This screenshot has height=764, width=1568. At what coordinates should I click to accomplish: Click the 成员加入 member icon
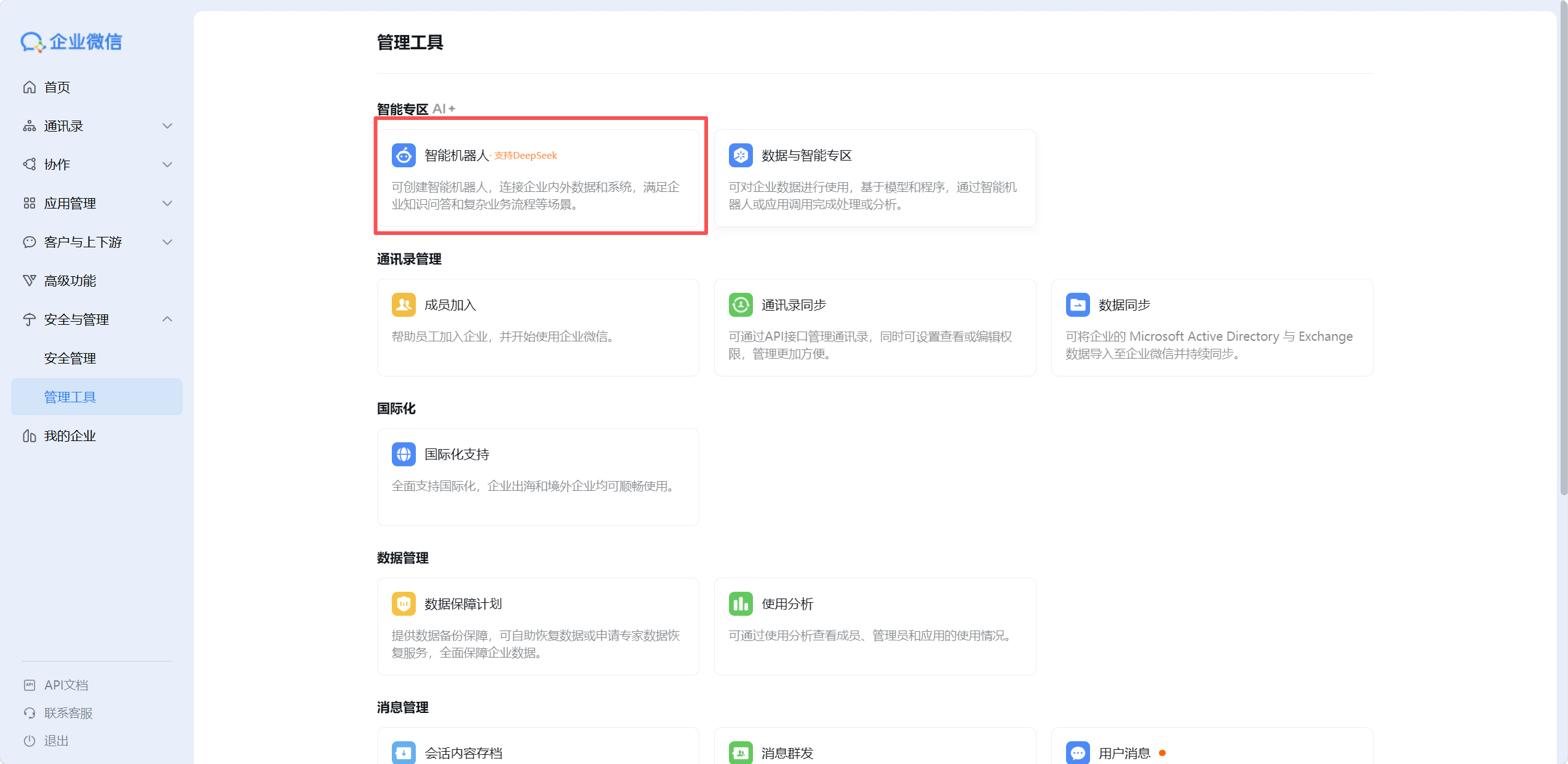(x=404, y=305)
